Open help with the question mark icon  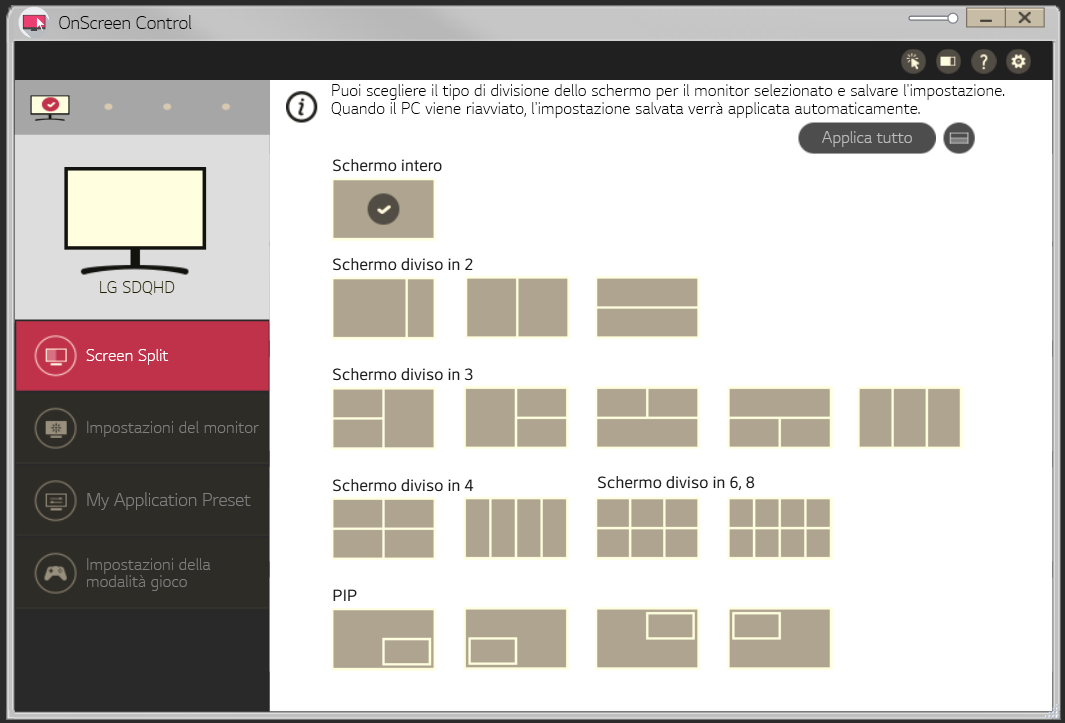click(983, 62)
